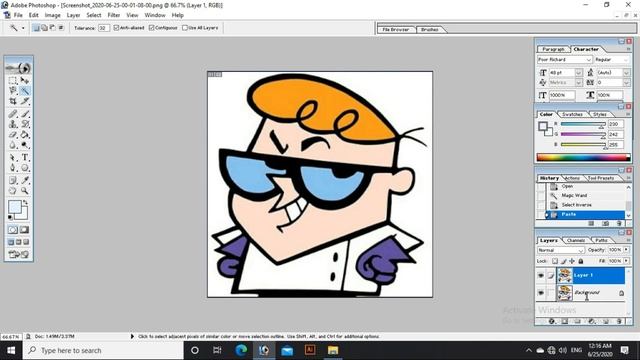Toggle Anti-aliased checkbox
The image size is (640, 360).
pos(116,28)
